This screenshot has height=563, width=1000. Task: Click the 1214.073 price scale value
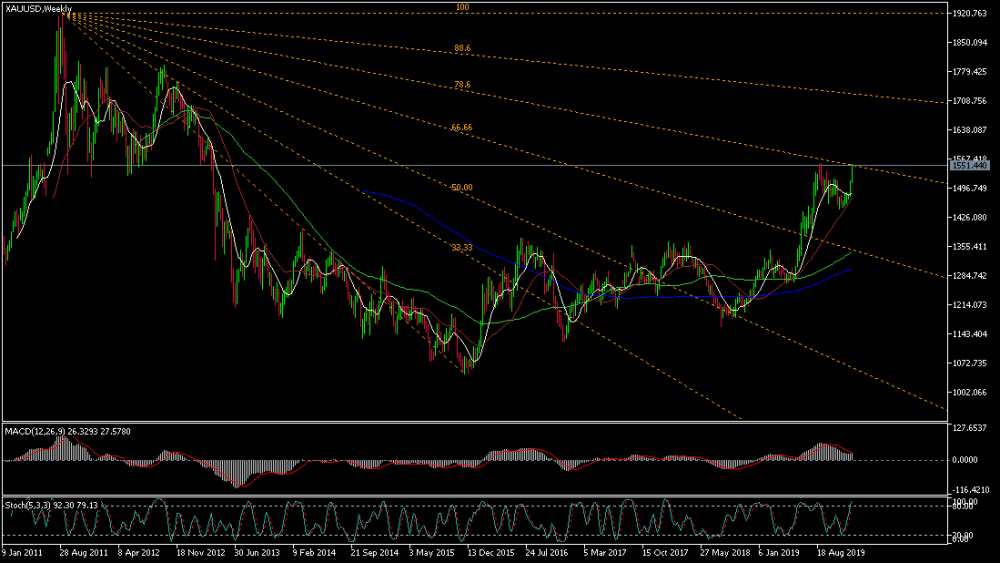pos(969,305)
